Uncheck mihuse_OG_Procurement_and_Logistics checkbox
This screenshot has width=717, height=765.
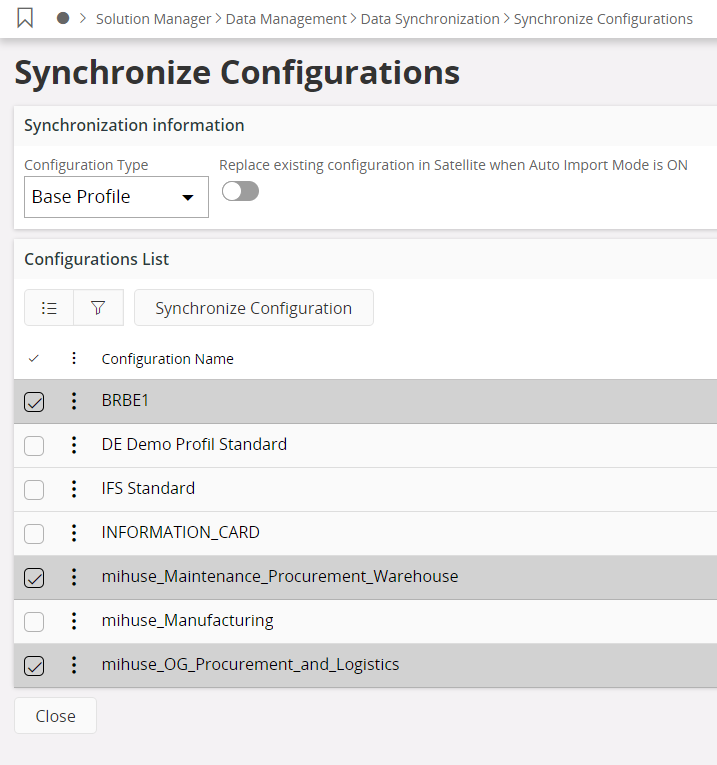point(34,666)
